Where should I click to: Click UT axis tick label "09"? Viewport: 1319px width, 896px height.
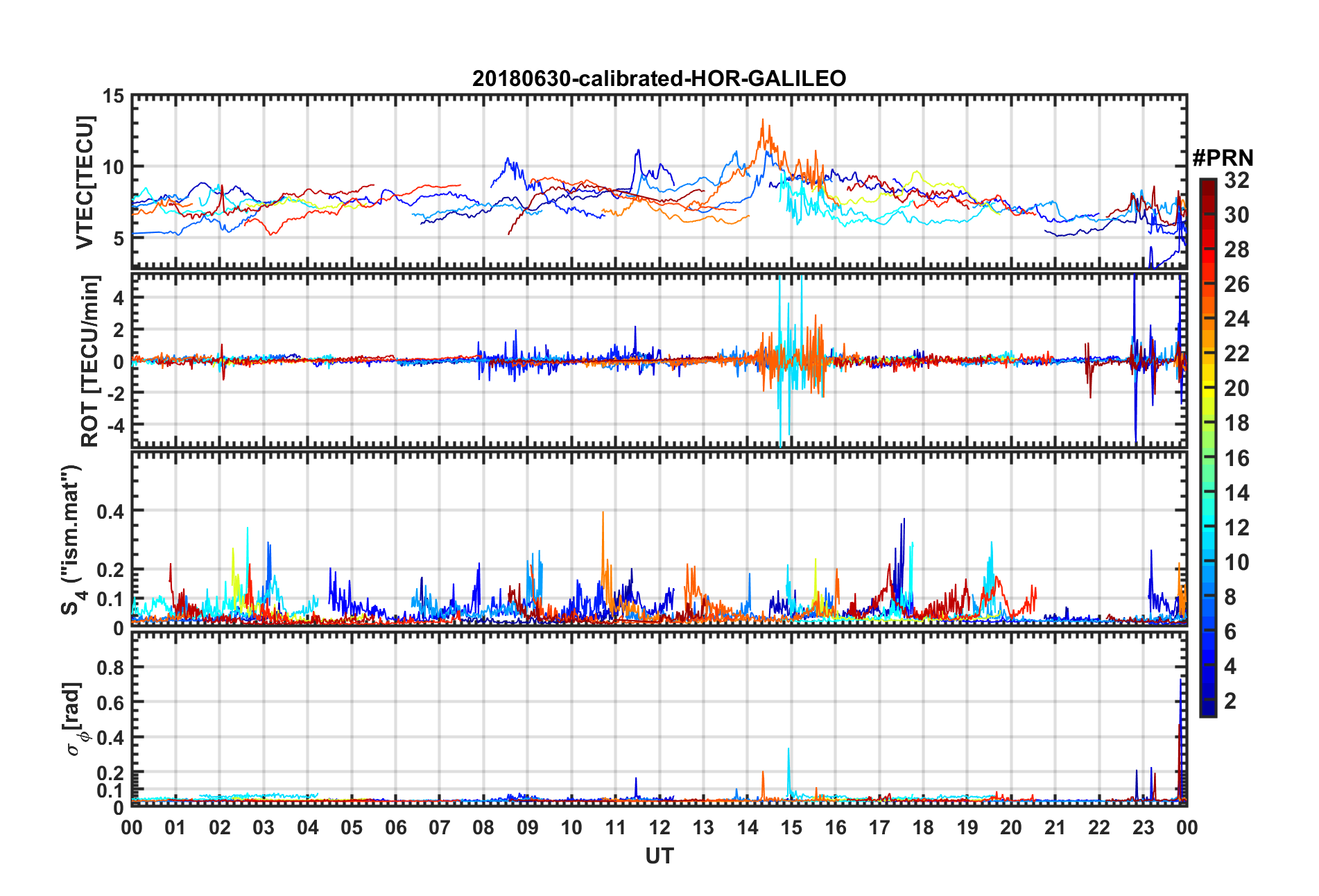pos(527,827)
